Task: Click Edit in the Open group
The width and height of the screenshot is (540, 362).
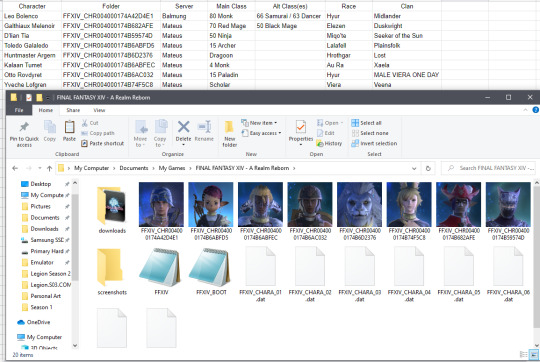Action: point(325,133)
